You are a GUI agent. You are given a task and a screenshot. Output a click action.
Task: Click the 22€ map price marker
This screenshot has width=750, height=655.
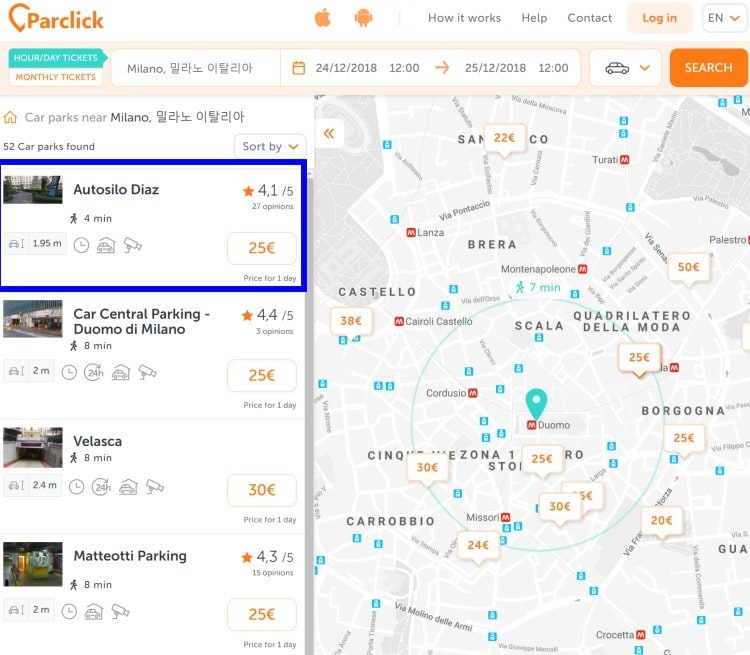click(x=505, y=140)
